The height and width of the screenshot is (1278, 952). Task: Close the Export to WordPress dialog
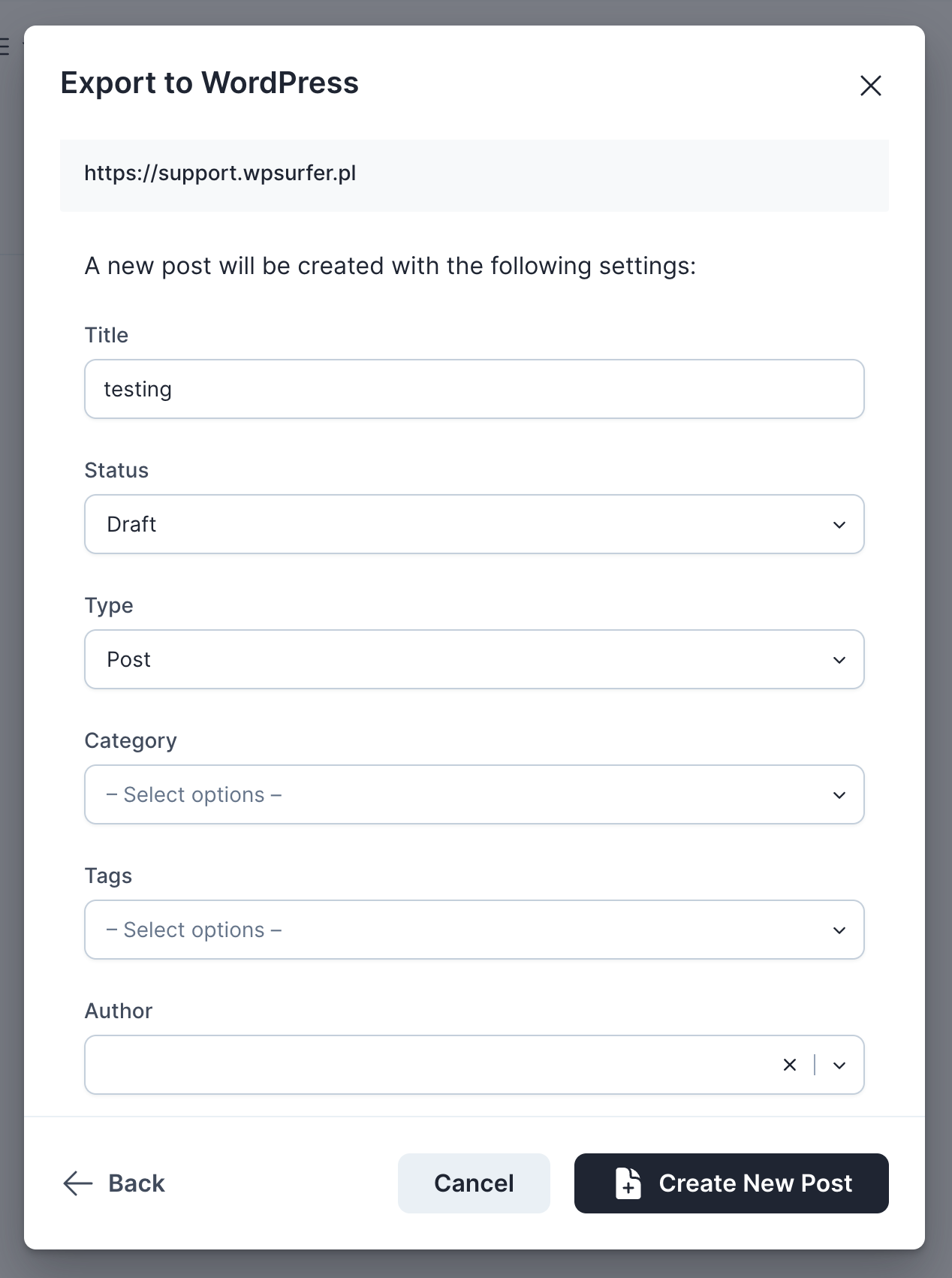[870, 86]
